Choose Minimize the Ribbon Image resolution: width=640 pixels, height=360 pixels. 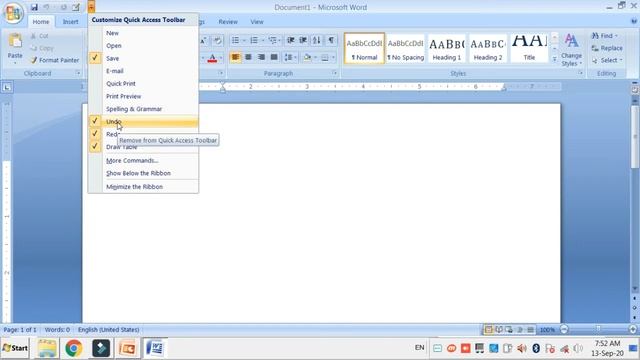(x=143, y=187)
